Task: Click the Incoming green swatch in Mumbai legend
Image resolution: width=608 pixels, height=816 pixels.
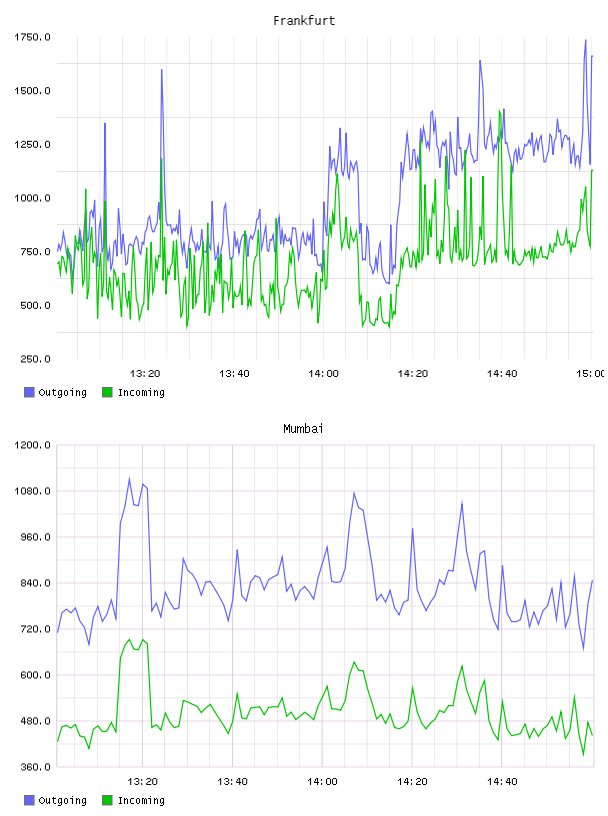Action: 107,800
